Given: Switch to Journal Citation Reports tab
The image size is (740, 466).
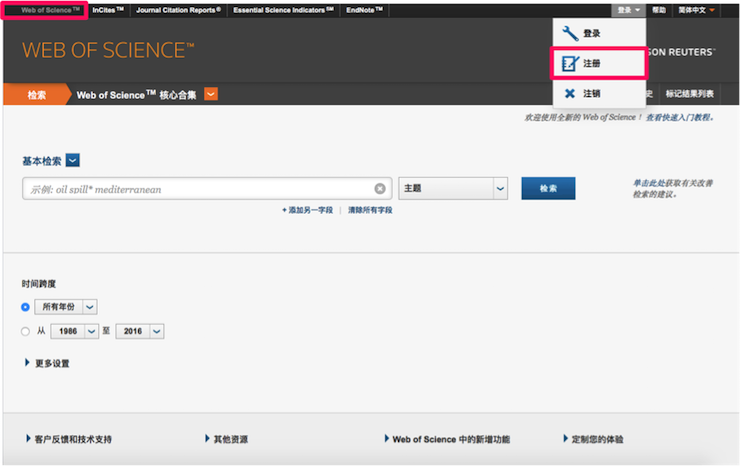Looking at the screenshot, I should (178, 10).
